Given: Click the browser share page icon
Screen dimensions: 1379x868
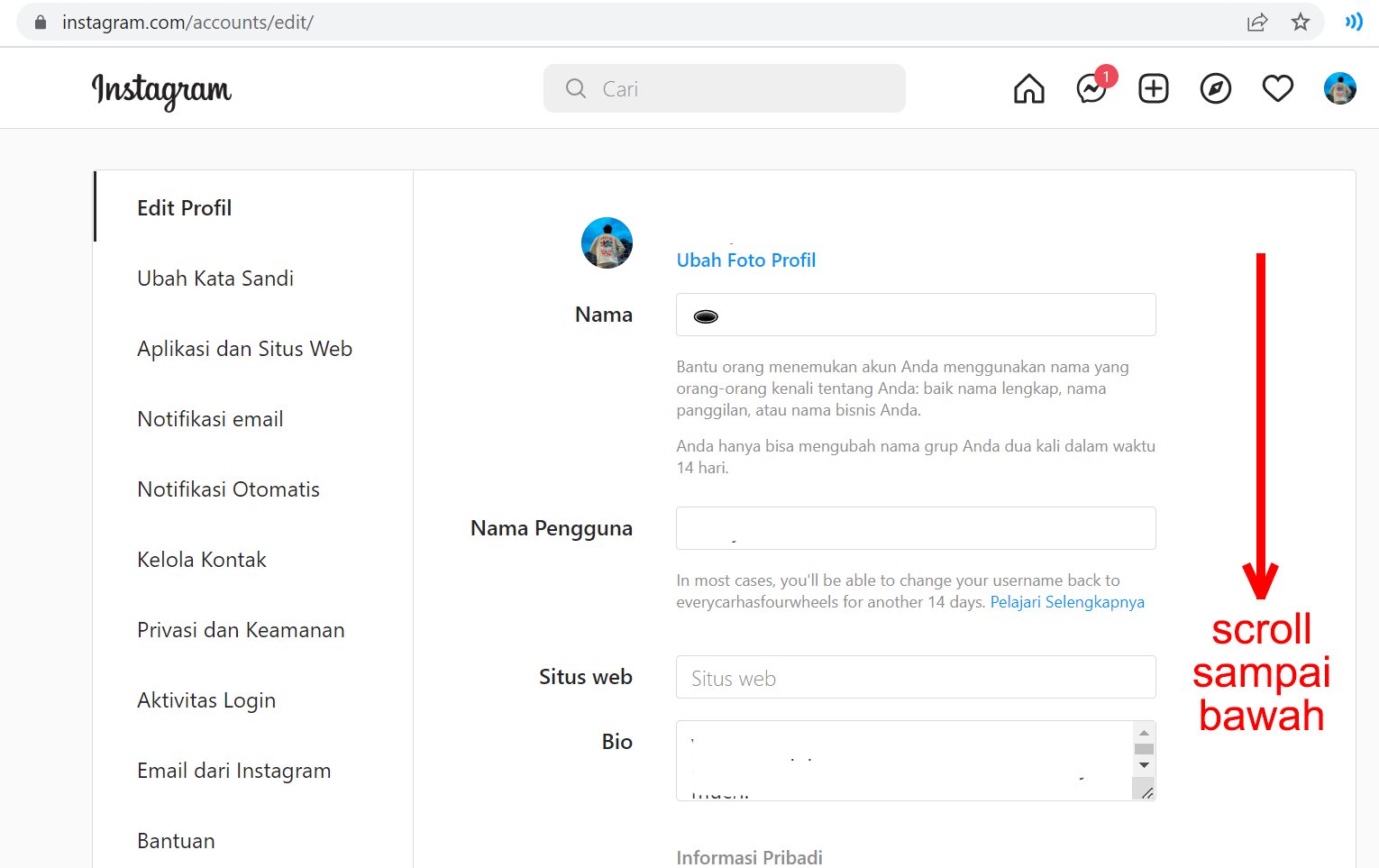Looking at the screenshot, I should 1257,23.
